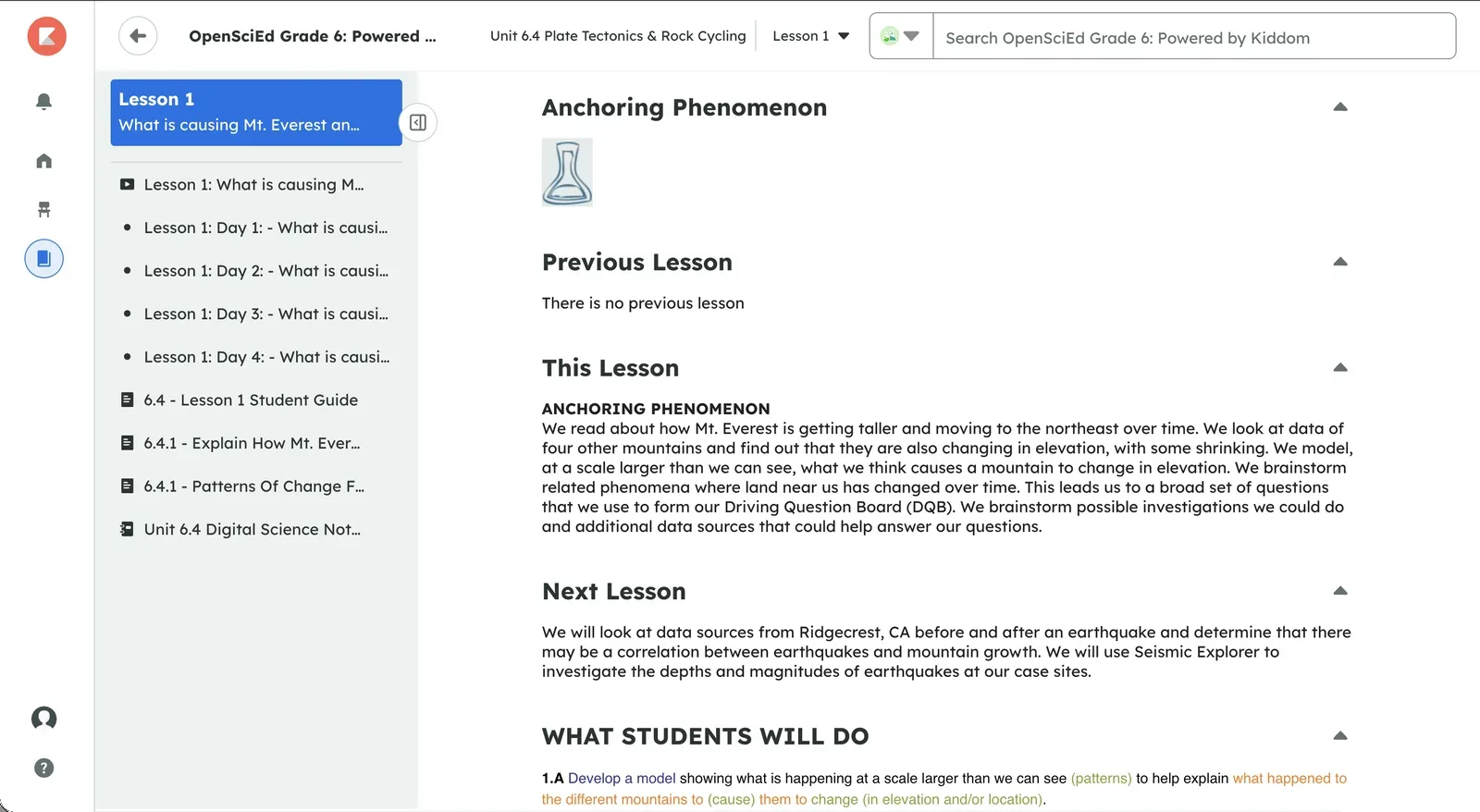Select Unit 6.4 Plate Tectonics & Rock Cycling
Image resolution: width=1480 pixels, height=812 pixels.
[618, 36]
